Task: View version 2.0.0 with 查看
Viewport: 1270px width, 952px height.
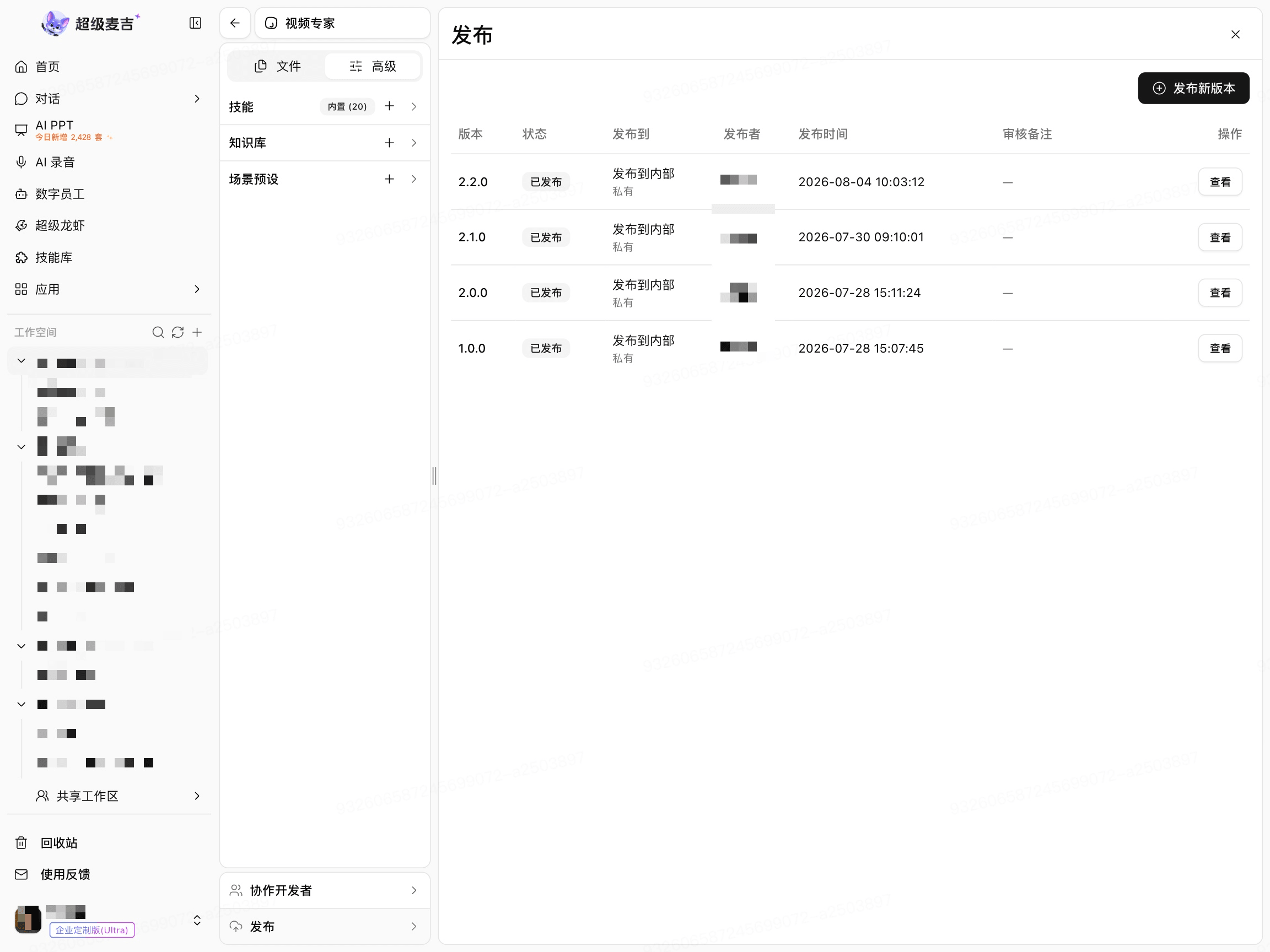Action: coord(1220,293)
